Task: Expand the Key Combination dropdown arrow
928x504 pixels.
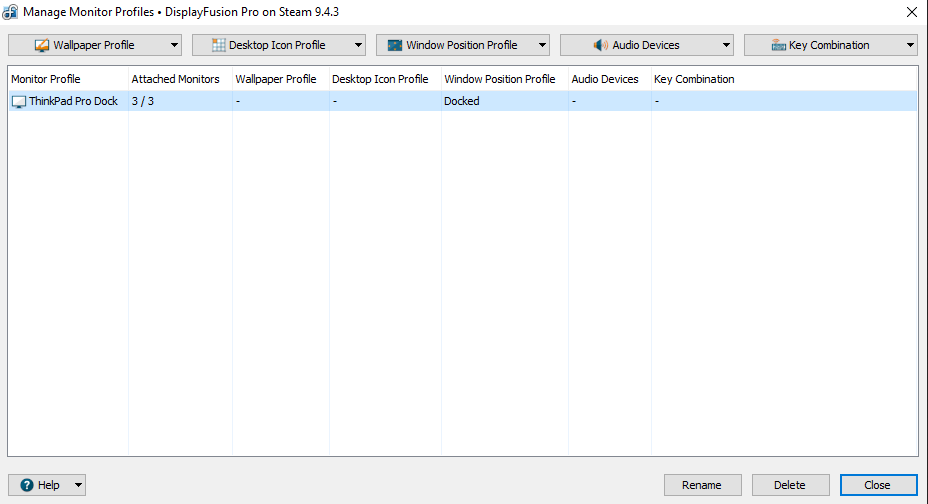Action: click(909, 45)
